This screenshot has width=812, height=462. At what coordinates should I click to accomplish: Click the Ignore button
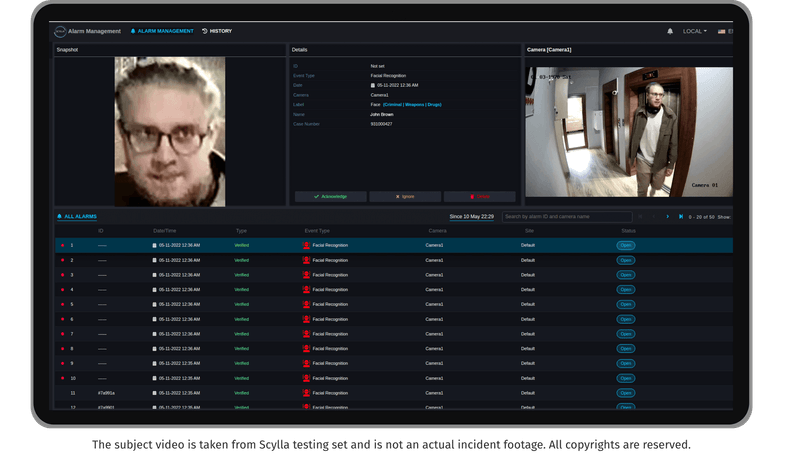click(405, 197)
